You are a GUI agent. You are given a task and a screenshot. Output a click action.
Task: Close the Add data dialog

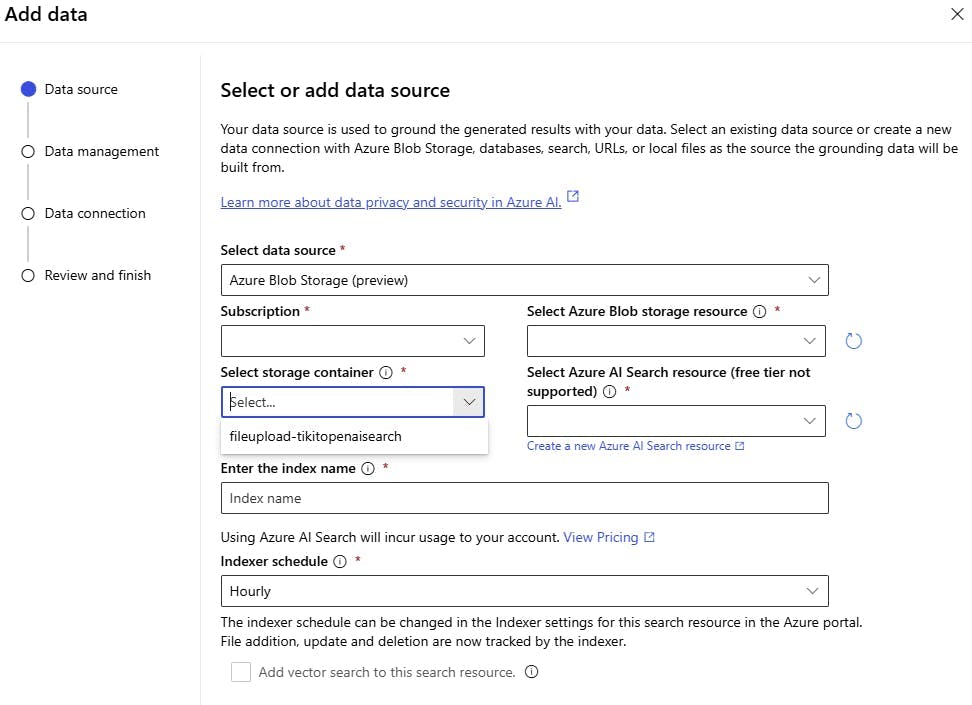coord(955,15)
